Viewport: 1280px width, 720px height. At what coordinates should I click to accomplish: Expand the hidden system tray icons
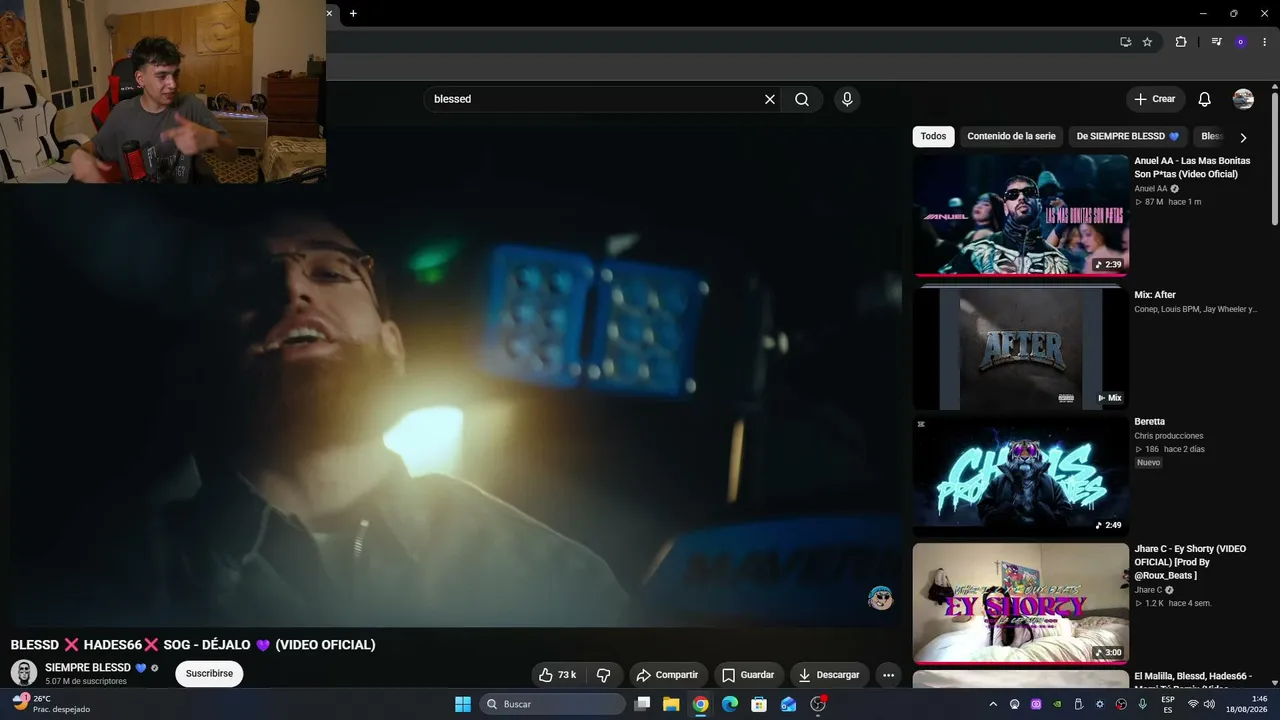(x=993, y=704)
